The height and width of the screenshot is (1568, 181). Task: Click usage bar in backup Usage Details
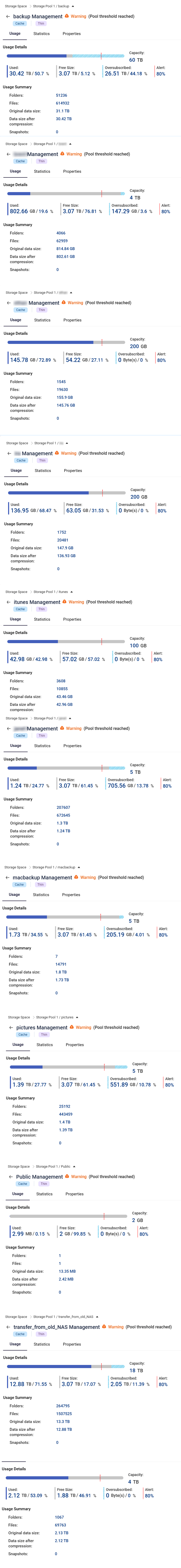66,56
